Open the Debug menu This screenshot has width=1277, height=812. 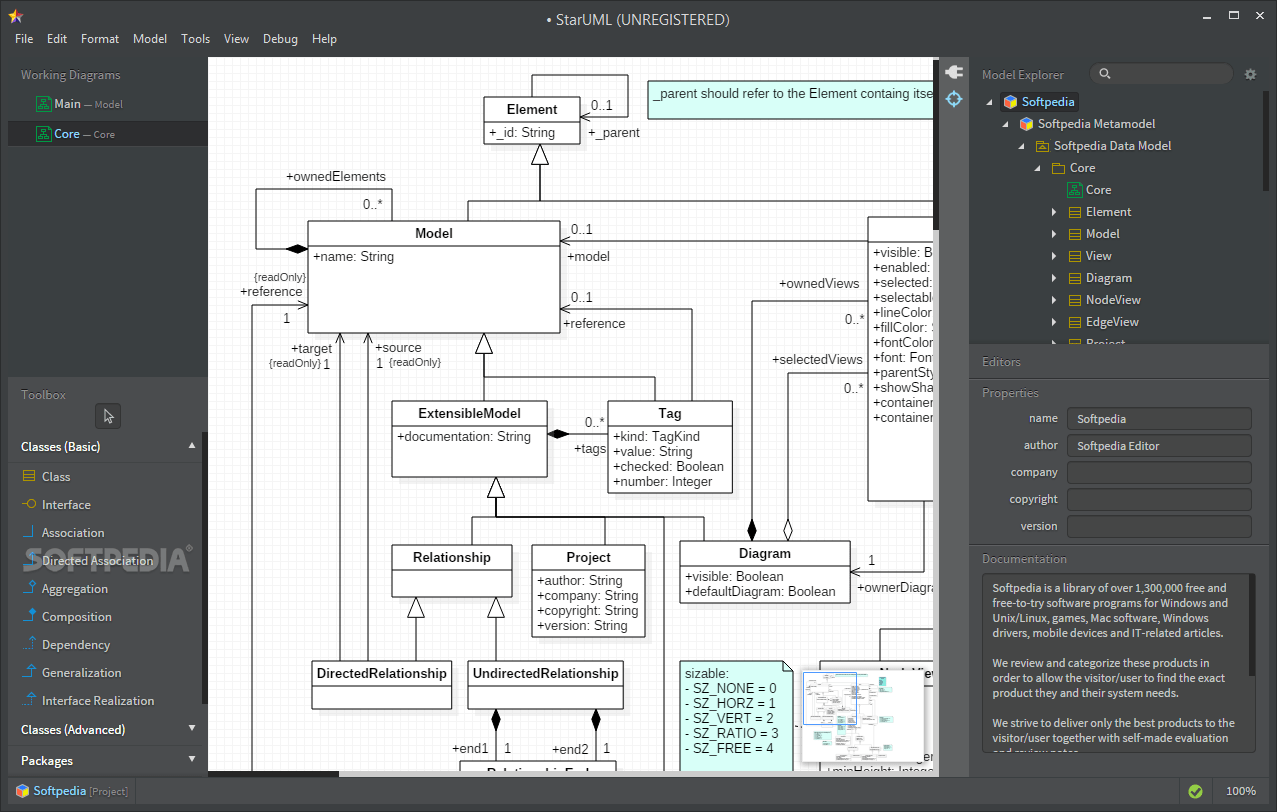pos(280,39)
